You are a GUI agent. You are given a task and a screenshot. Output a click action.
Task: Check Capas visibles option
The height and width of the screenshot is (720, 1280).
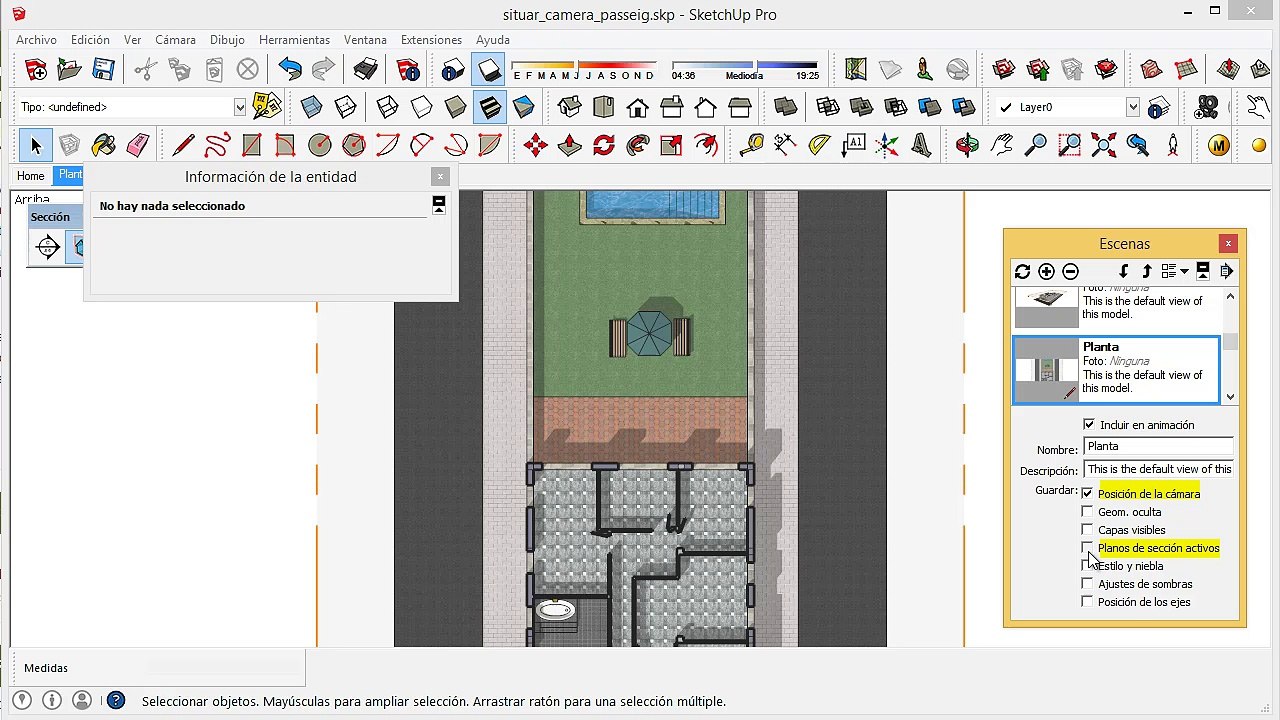(x=1087, y=530)
